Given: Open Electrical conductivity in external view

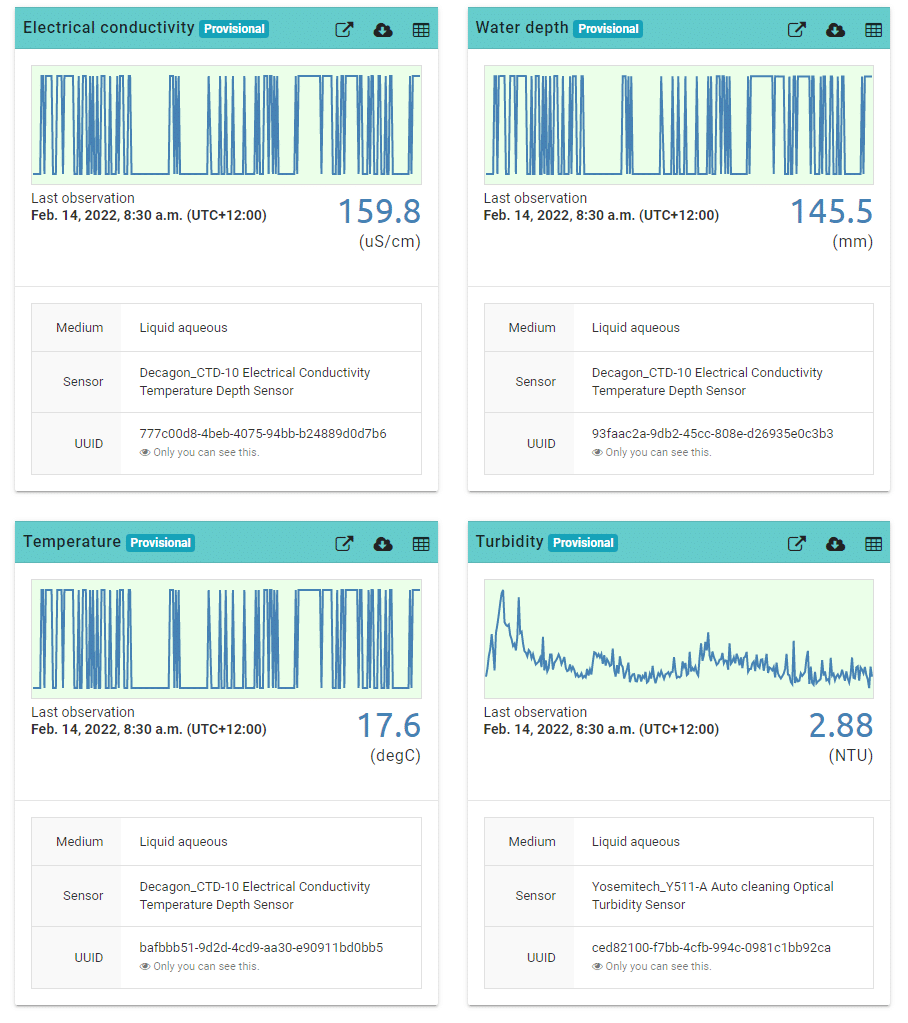Looking at the screenshot, I should tap(344, 30).
